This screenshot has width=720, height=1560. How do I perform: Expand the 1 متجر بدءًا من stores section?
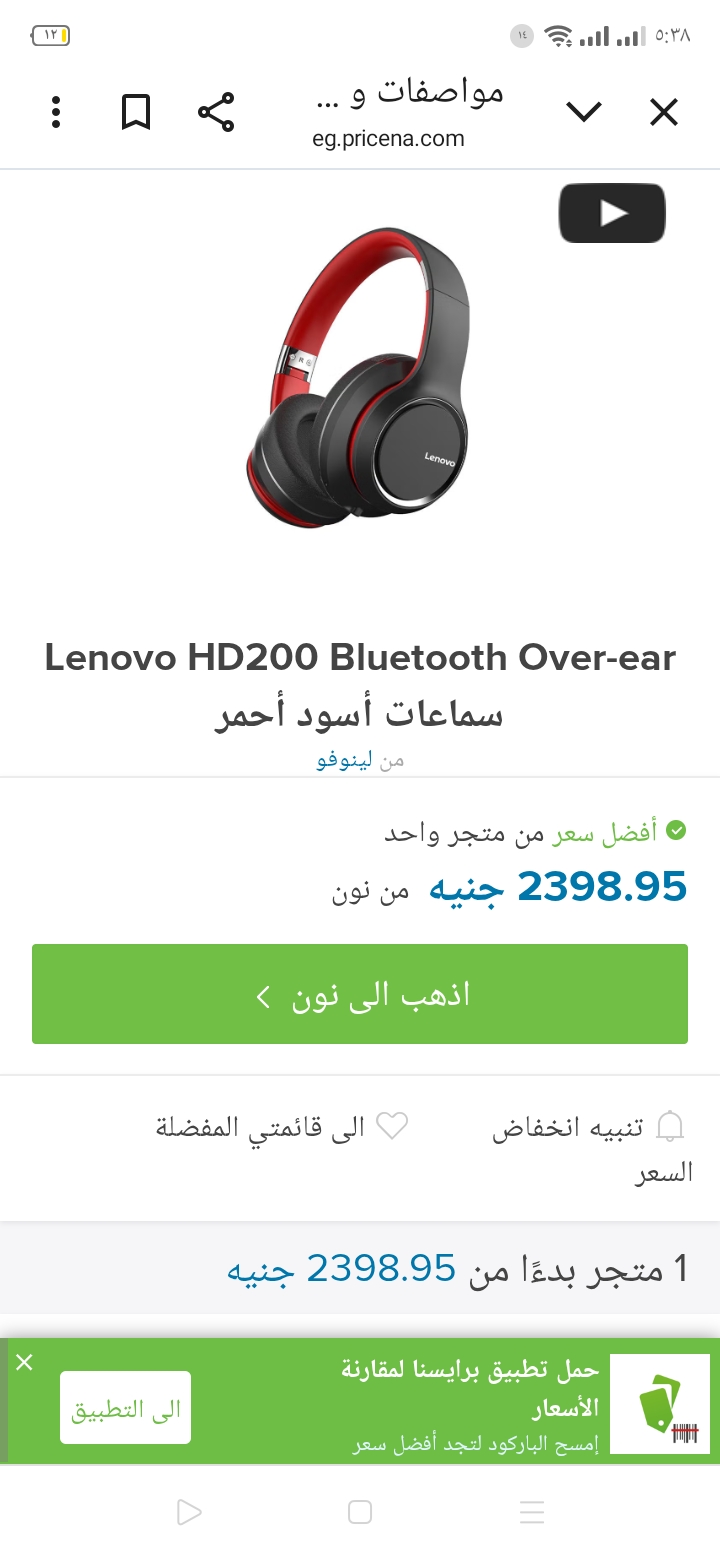[x=360, y=1268]
